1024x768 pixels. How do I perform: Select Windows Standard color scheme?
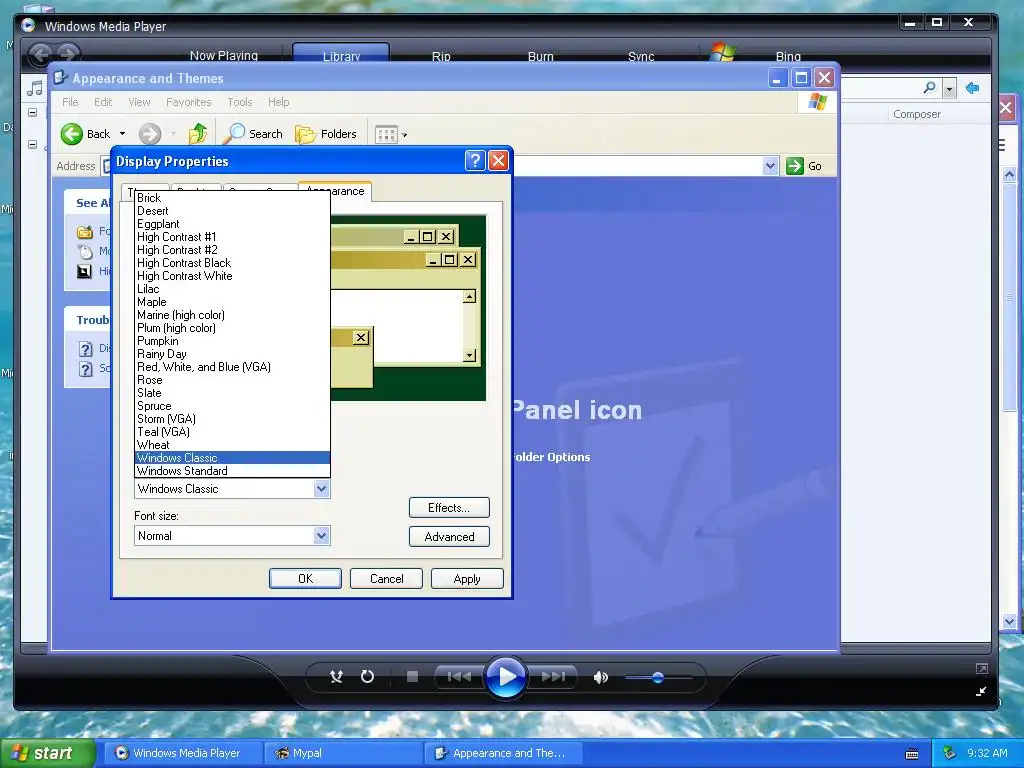pyautogui.click(x=232, y=471)
